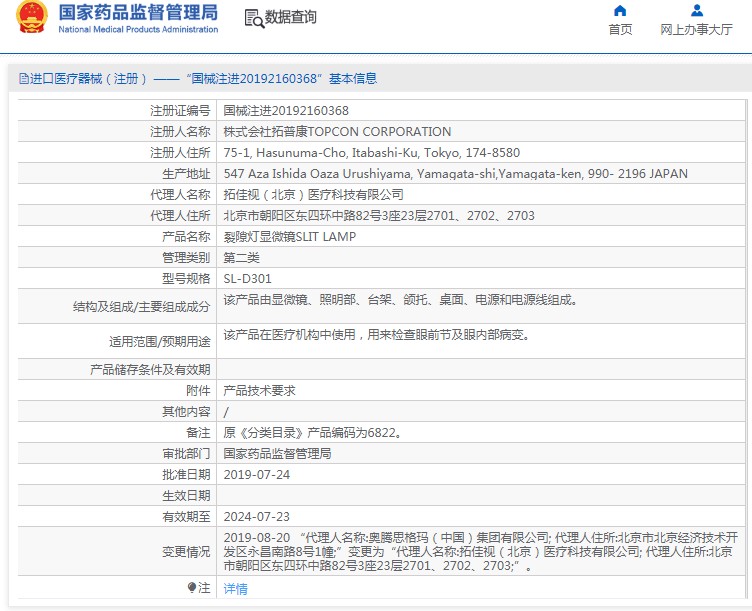Open the 详情 link
752x611 pixels.
coord(235,588)
